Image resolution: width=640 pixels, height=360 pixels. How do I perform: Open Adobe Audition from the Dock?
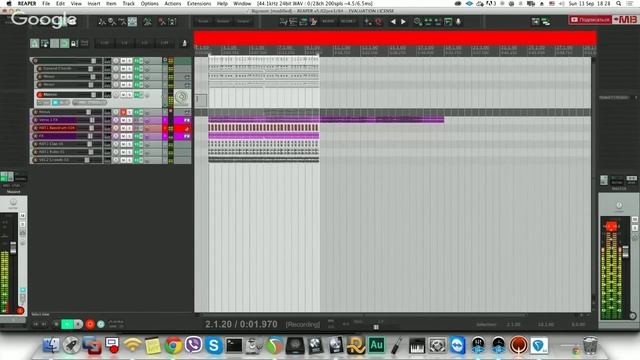(x=376, y=345)
